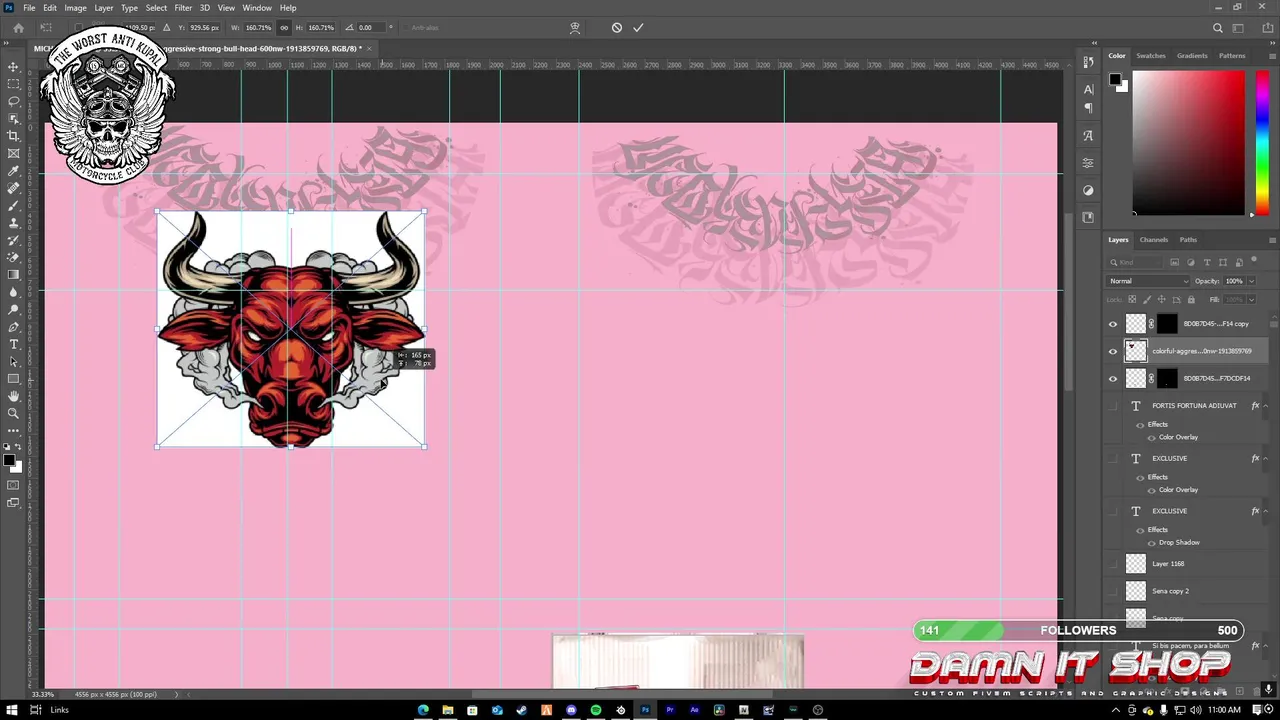This screenshot has width=1280, height=720.
Task: Open the blend mode Normal dropdown
Action: click(x=1149, y=281)
